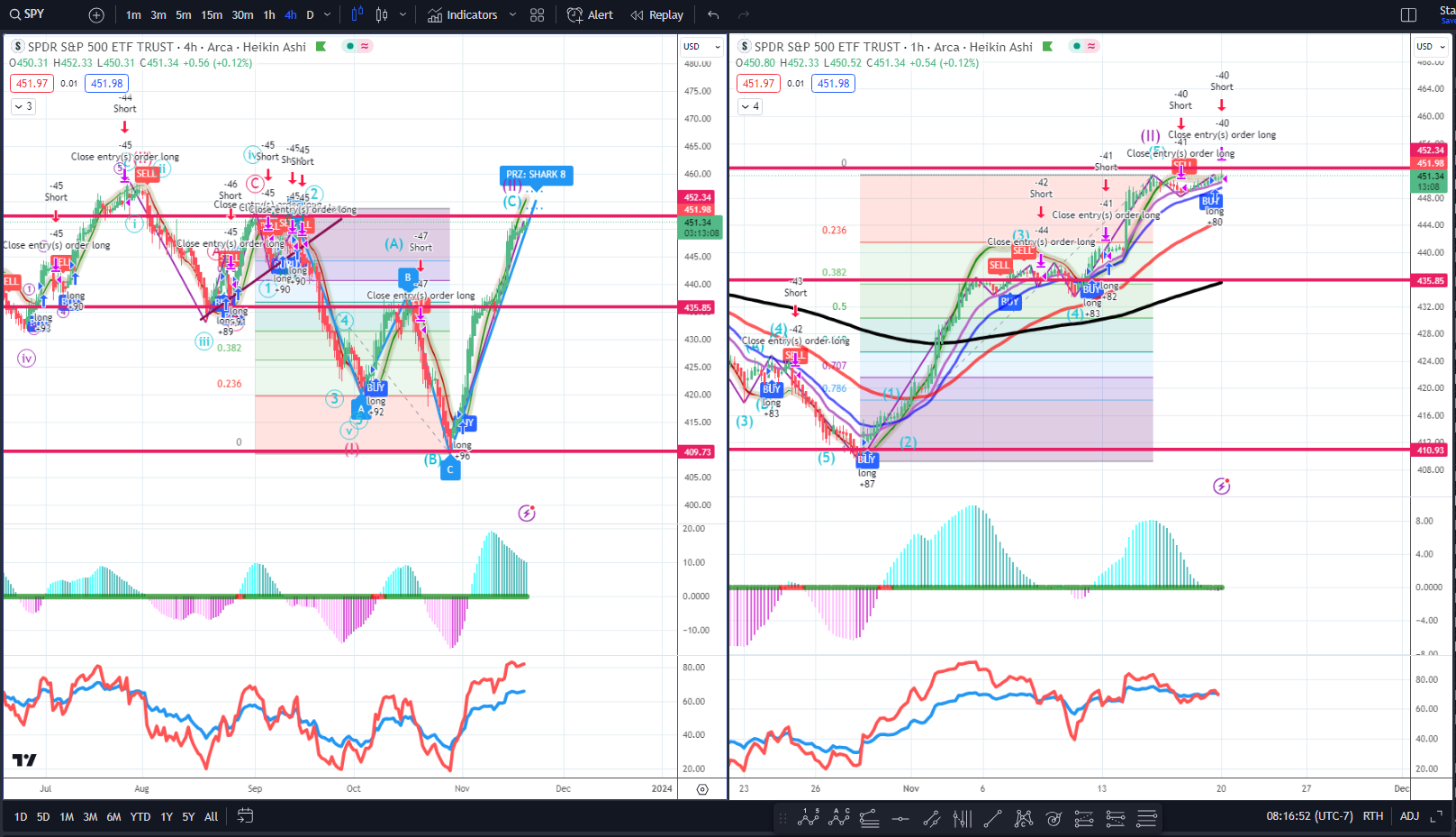Select the 15m timeframe
The image size is (1456, 837).
pyautogui.click(x=212, y=15)
